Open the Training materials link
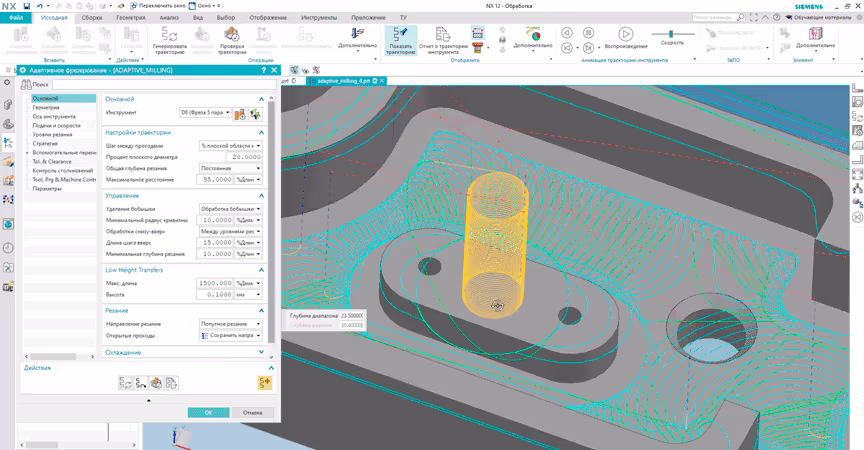 pos(821,18)
